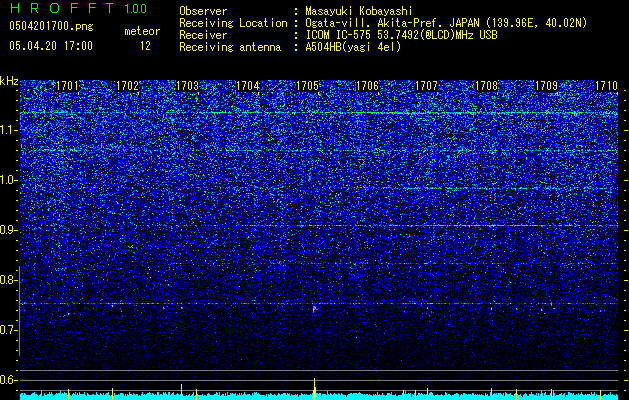
Task: Click the 0.6 frequency axis label
Action: (x=9, y=380)
